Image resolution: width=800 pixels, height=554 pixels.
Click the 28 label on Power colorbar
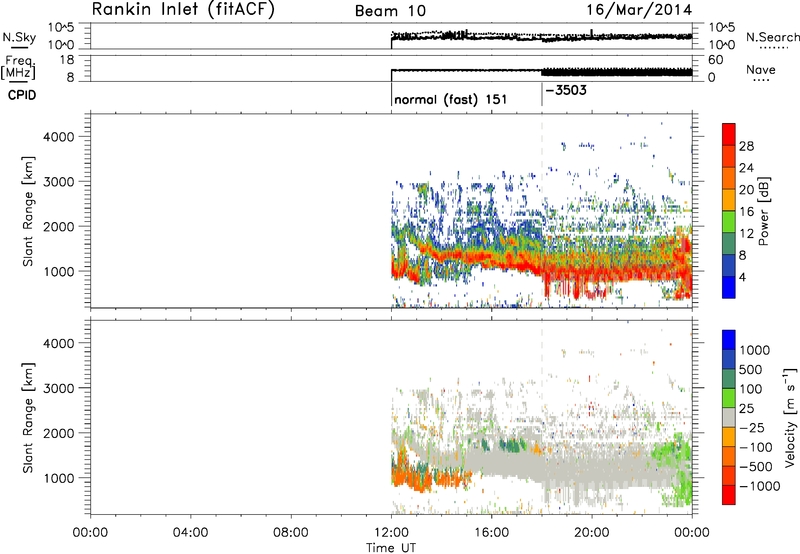746,146
